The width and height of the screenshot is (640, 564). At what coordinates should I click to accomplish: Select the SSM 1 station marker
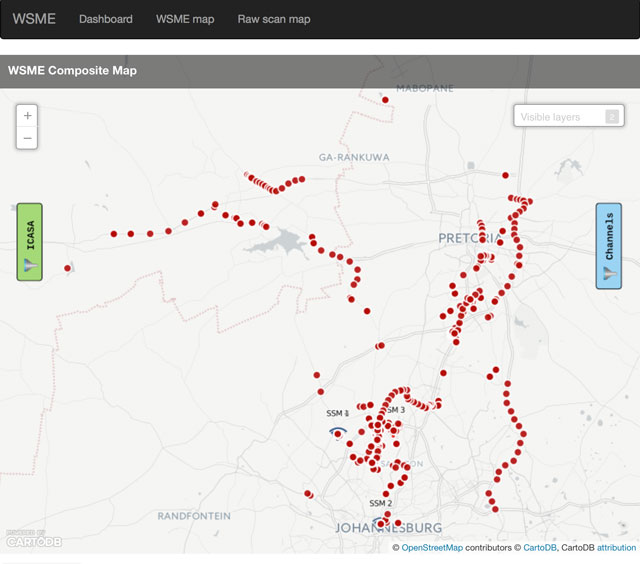tap(338, 432)
